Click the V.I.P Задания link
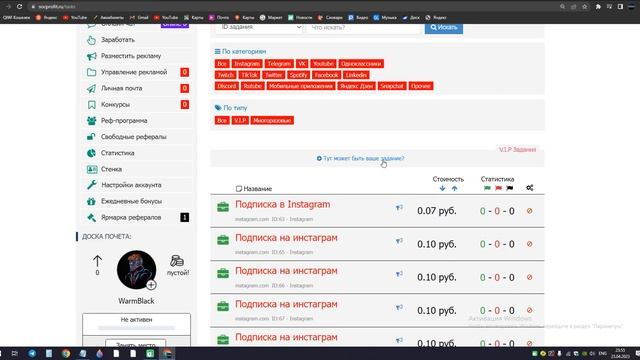Screen dimensions: 640x360 [x=517, y=150]
